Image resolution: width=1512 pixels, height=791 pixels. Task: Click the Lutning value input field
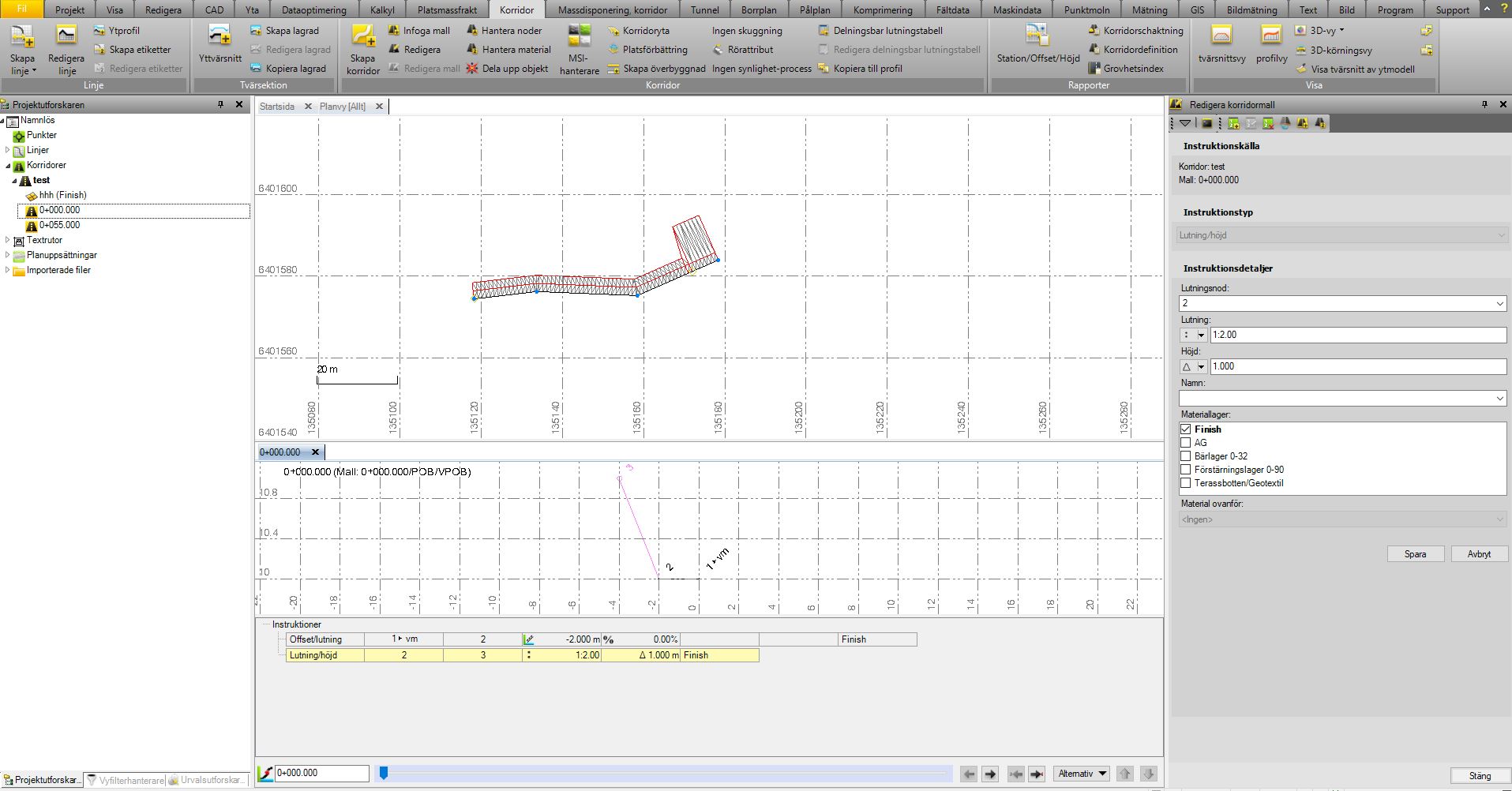tap(1357, 335)
